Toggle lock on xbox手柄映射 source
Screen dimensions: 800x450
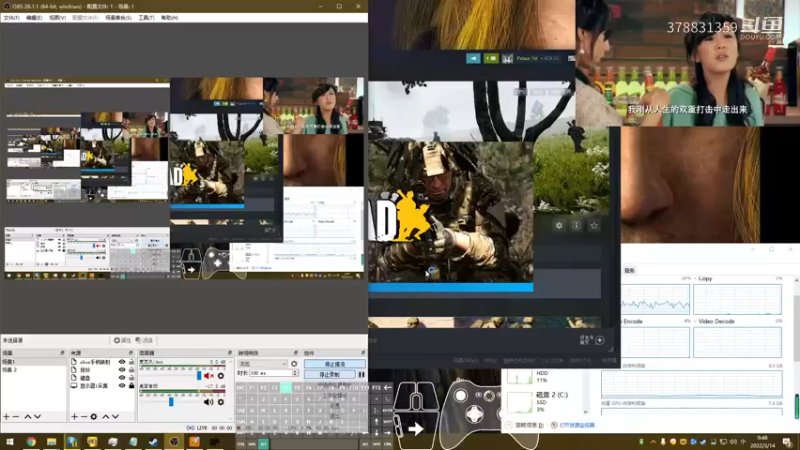tap(131, 362)
